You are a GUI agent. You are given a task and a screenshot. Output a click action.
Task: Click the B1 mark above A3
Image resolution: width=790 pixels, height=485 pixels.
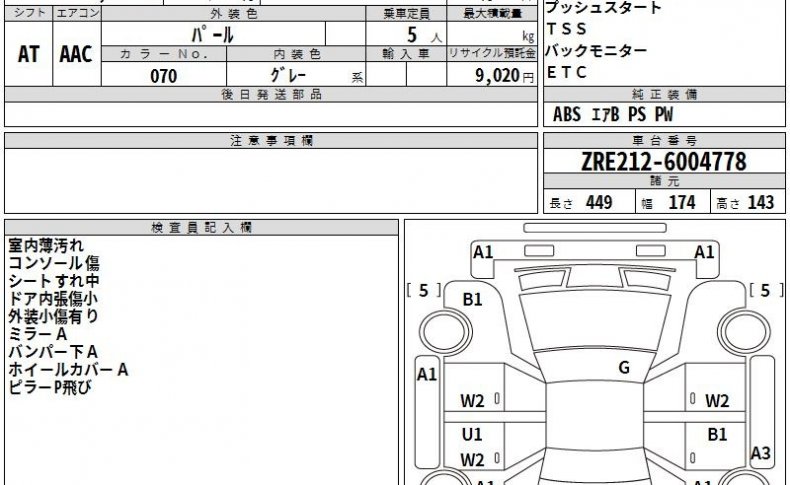(716, 434)
